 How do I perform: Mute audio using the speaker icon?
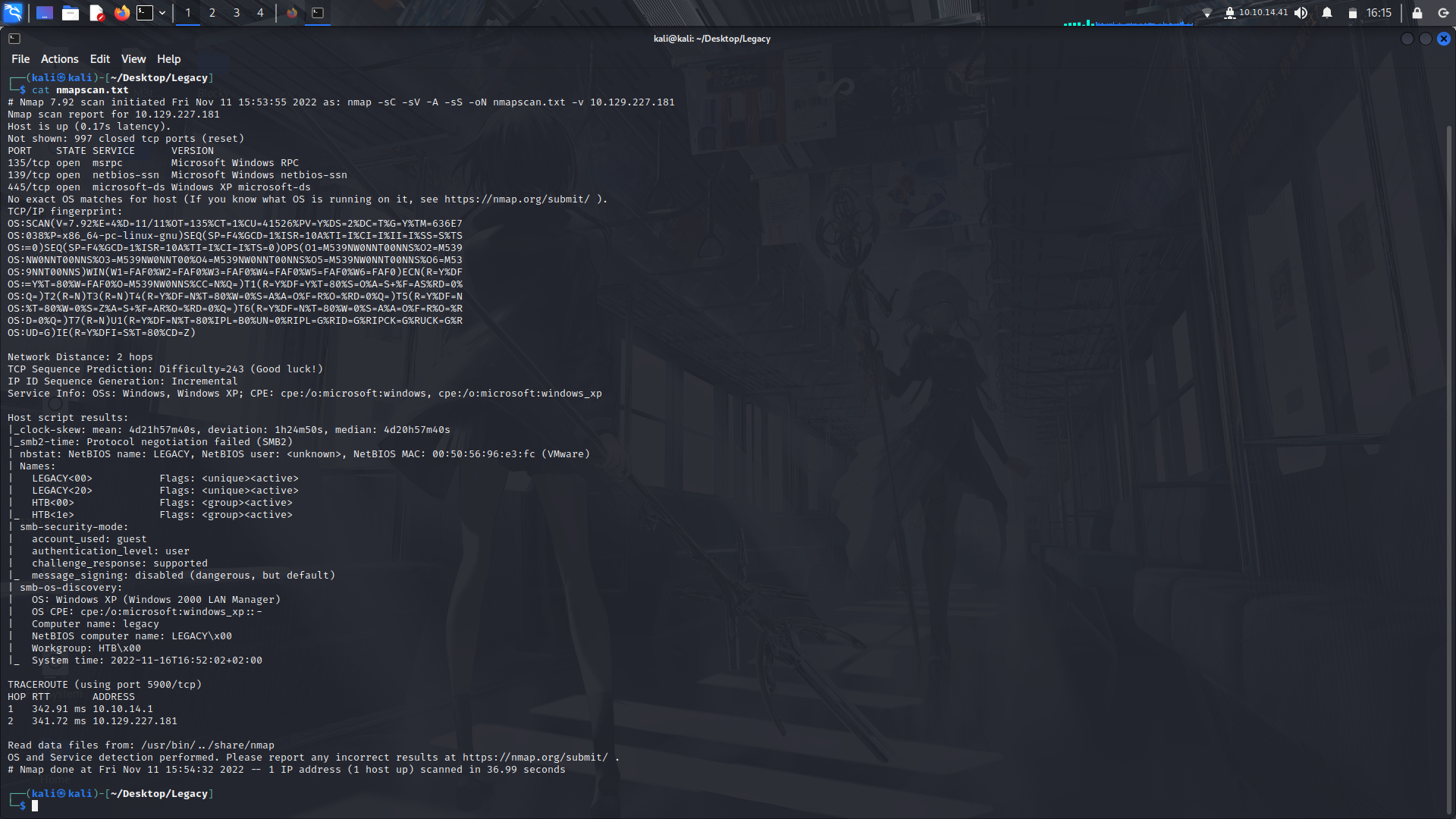[1301, 13]
